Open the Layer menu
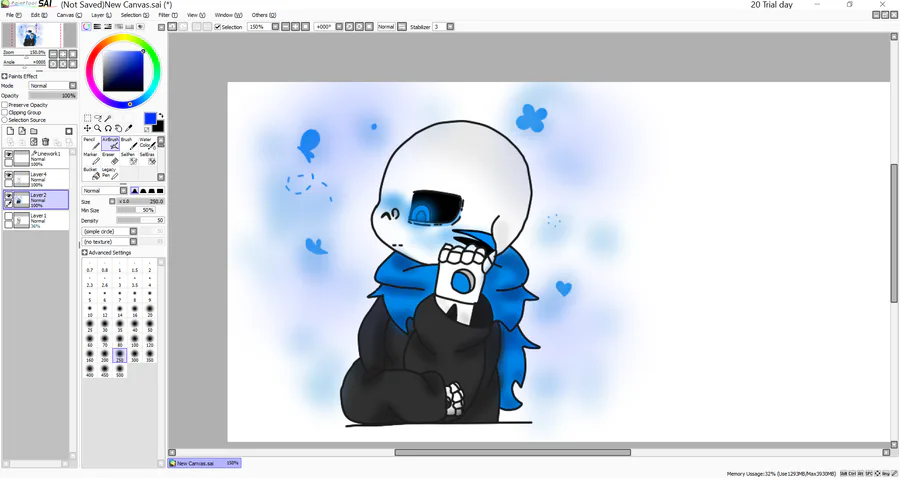Viewport: 900px width, 478px height. (x=101, y=15)
